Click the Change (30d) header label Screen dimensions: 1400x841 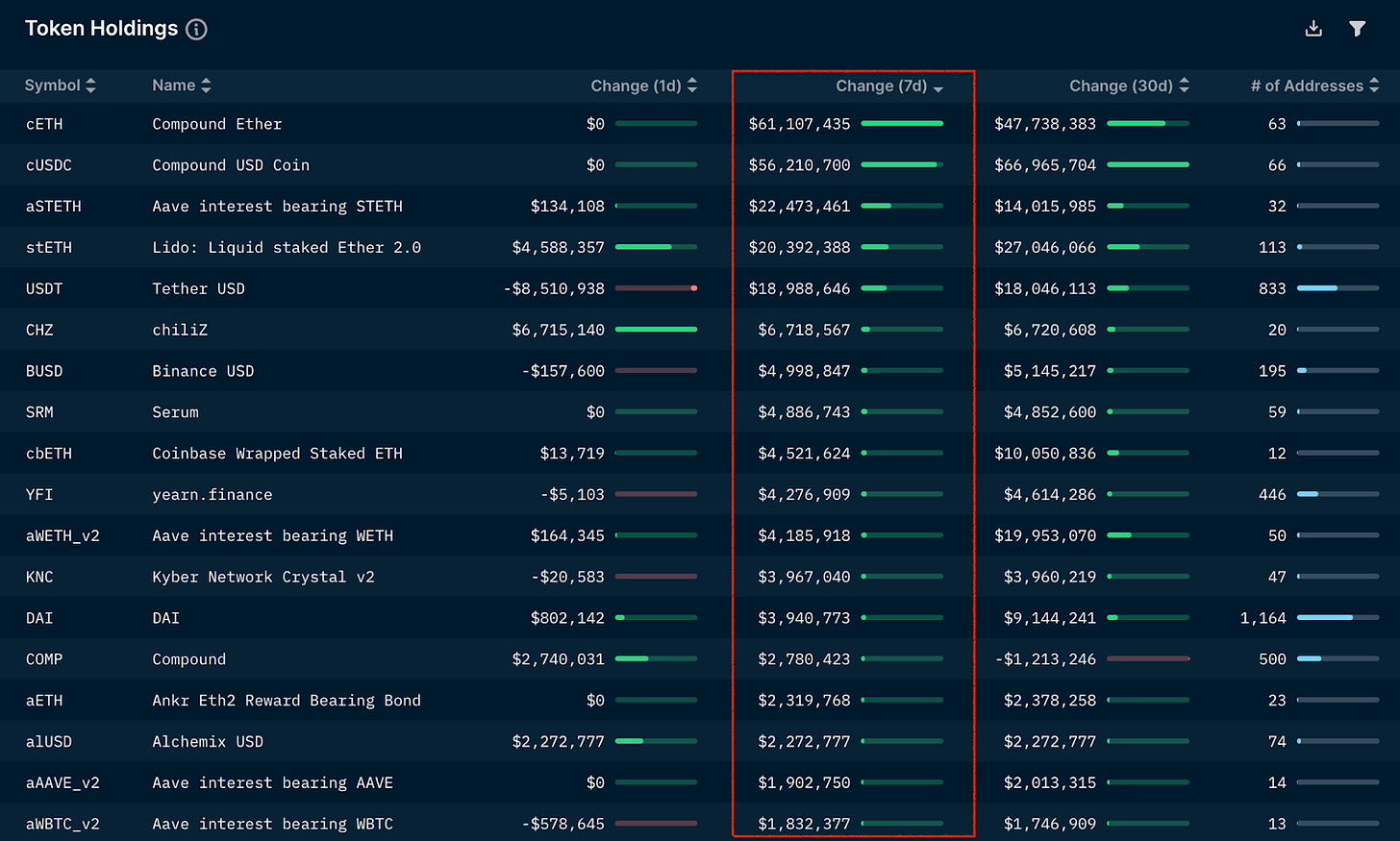coord(1121,86)
